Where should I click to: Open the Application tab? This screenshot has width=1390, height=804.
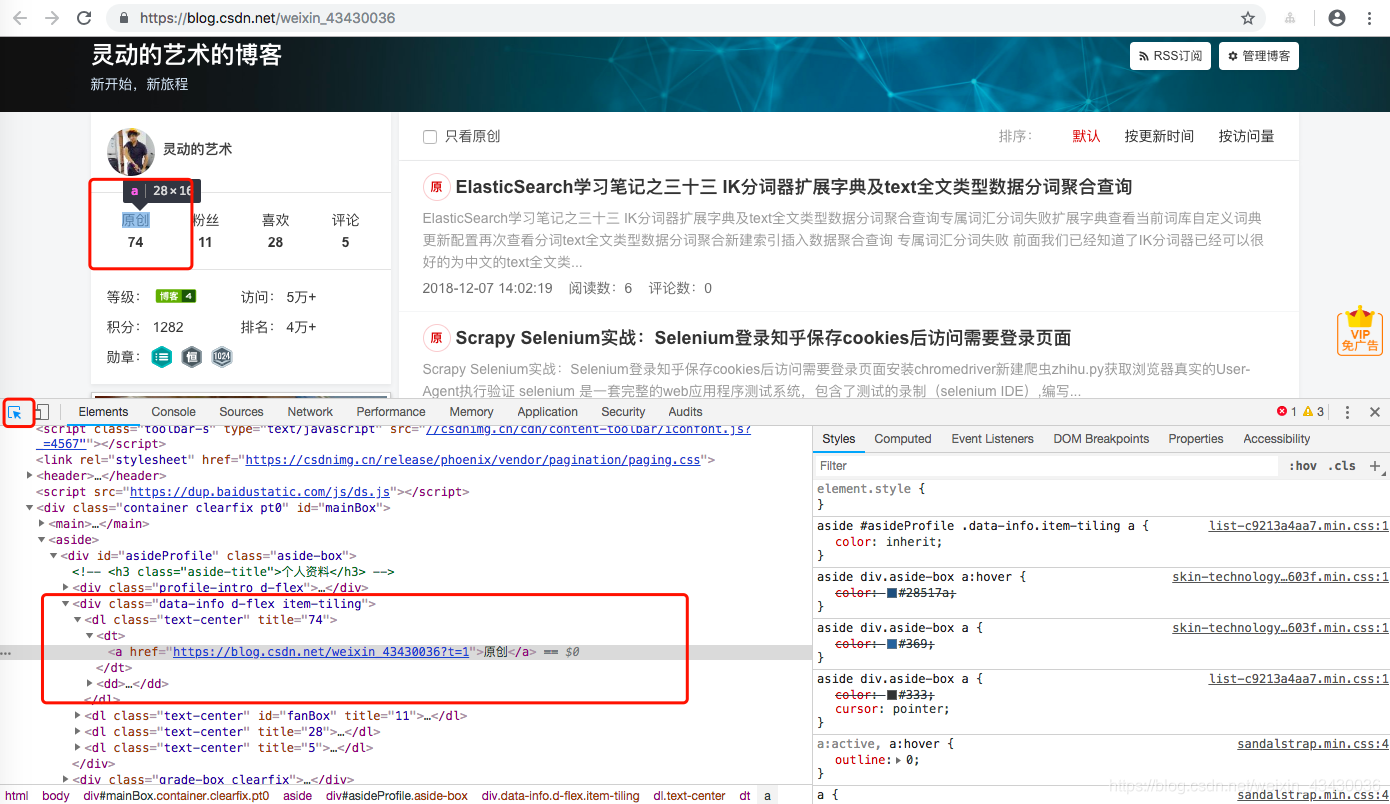click(548, 412)
